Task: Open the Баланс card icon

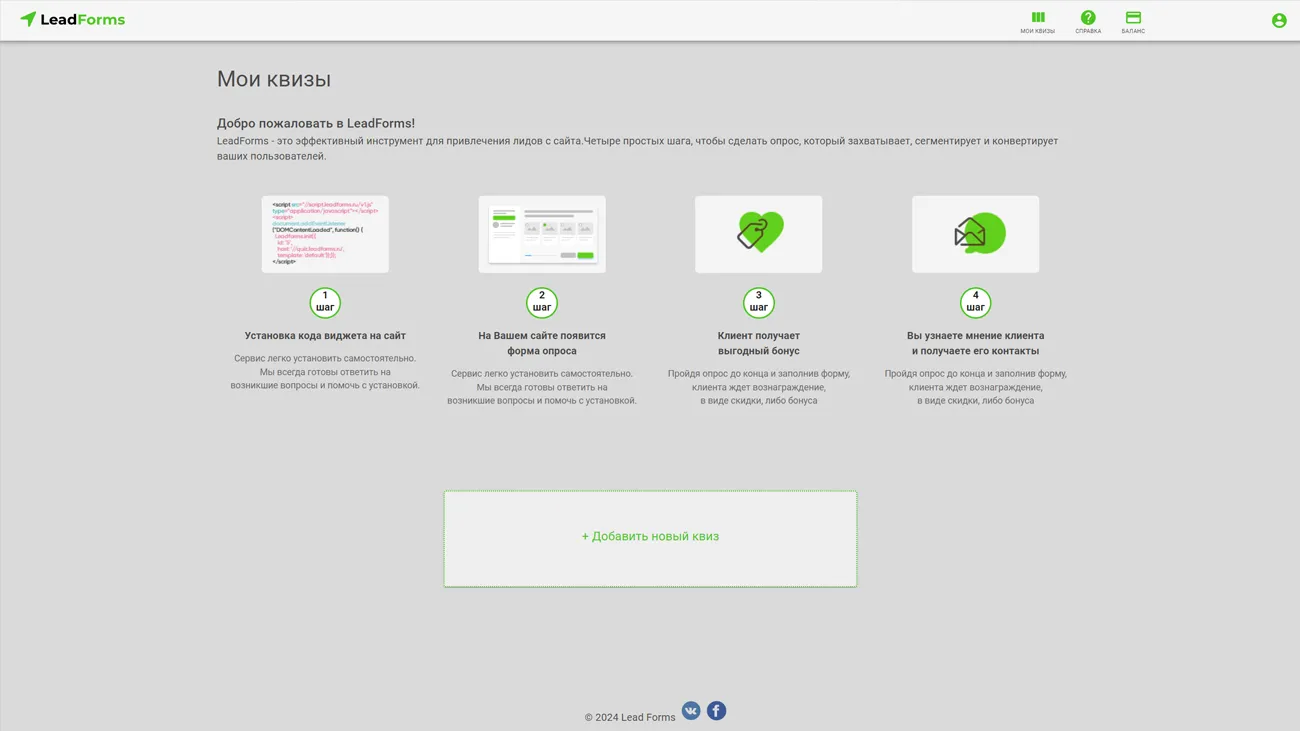Action: pyautogui.click(x=1133, y=21)
